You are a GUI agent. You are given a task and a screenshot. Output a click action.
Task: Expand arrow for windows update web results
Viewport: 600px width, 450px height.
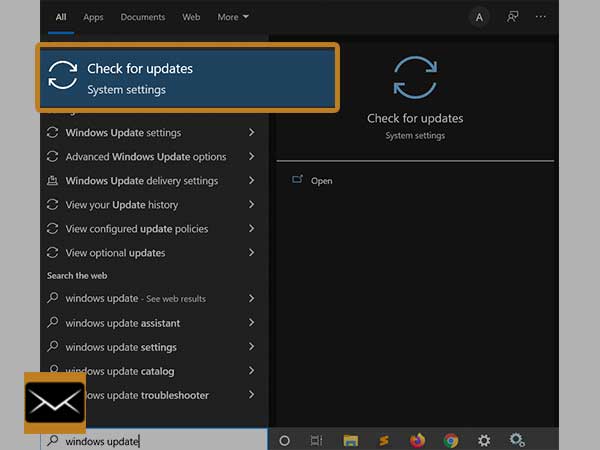tap(251, 298)
